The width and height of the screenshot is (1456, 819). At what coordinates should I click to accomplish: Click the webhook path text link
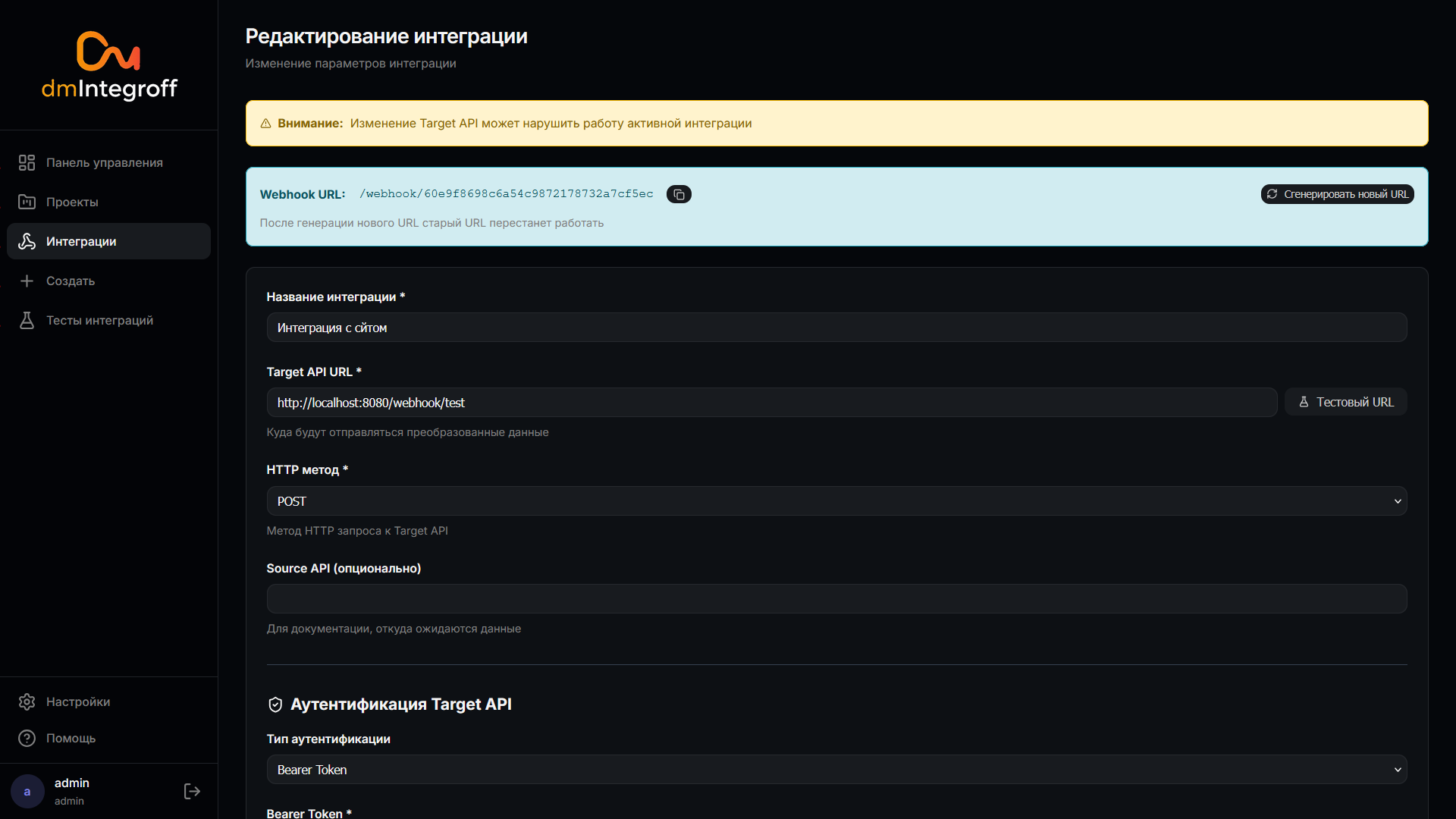[x=506, y=194]
